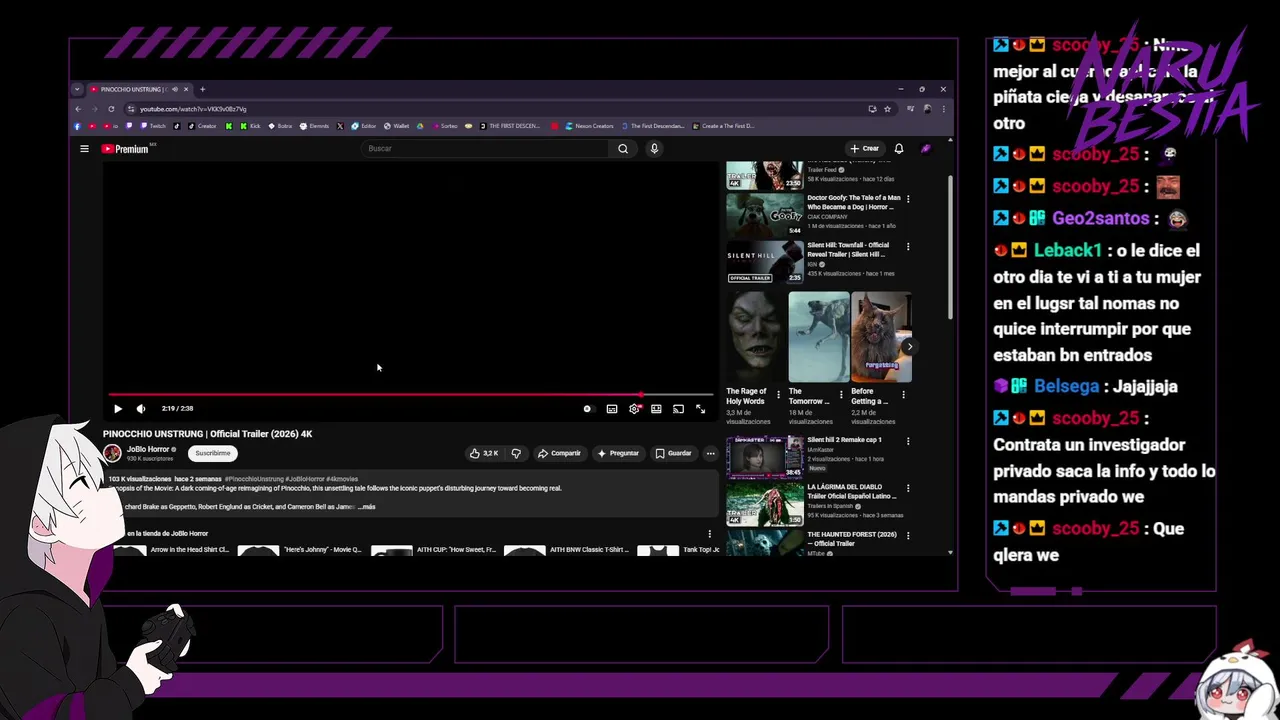Open options for LA LÁGRIMA DEL DIABLO
The width and height of the screenshot is (1280, 720).
click(x=908, y=488)
